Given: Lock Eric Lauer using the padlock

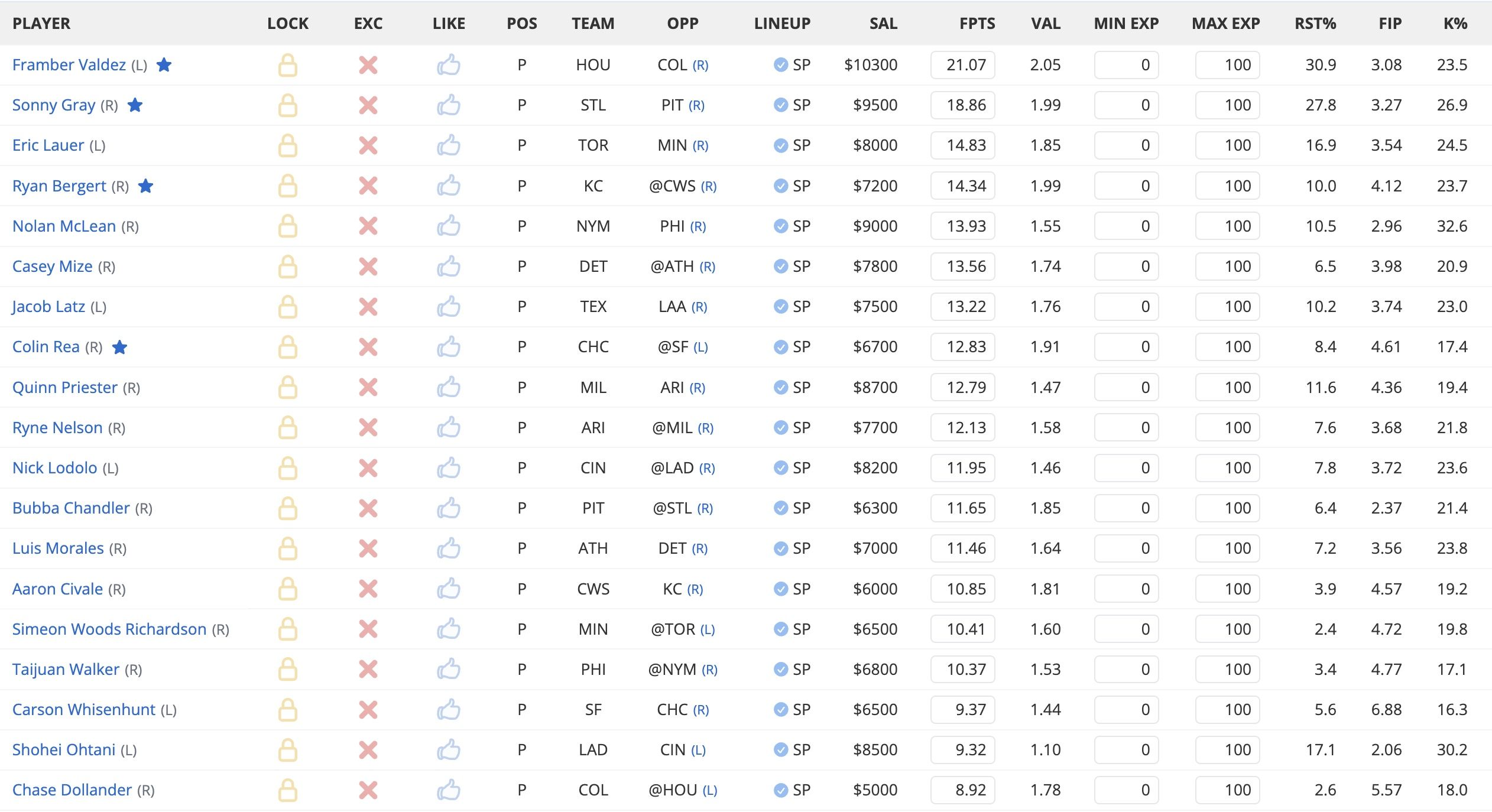Looking at the screenshot, I should click(288, 145).
